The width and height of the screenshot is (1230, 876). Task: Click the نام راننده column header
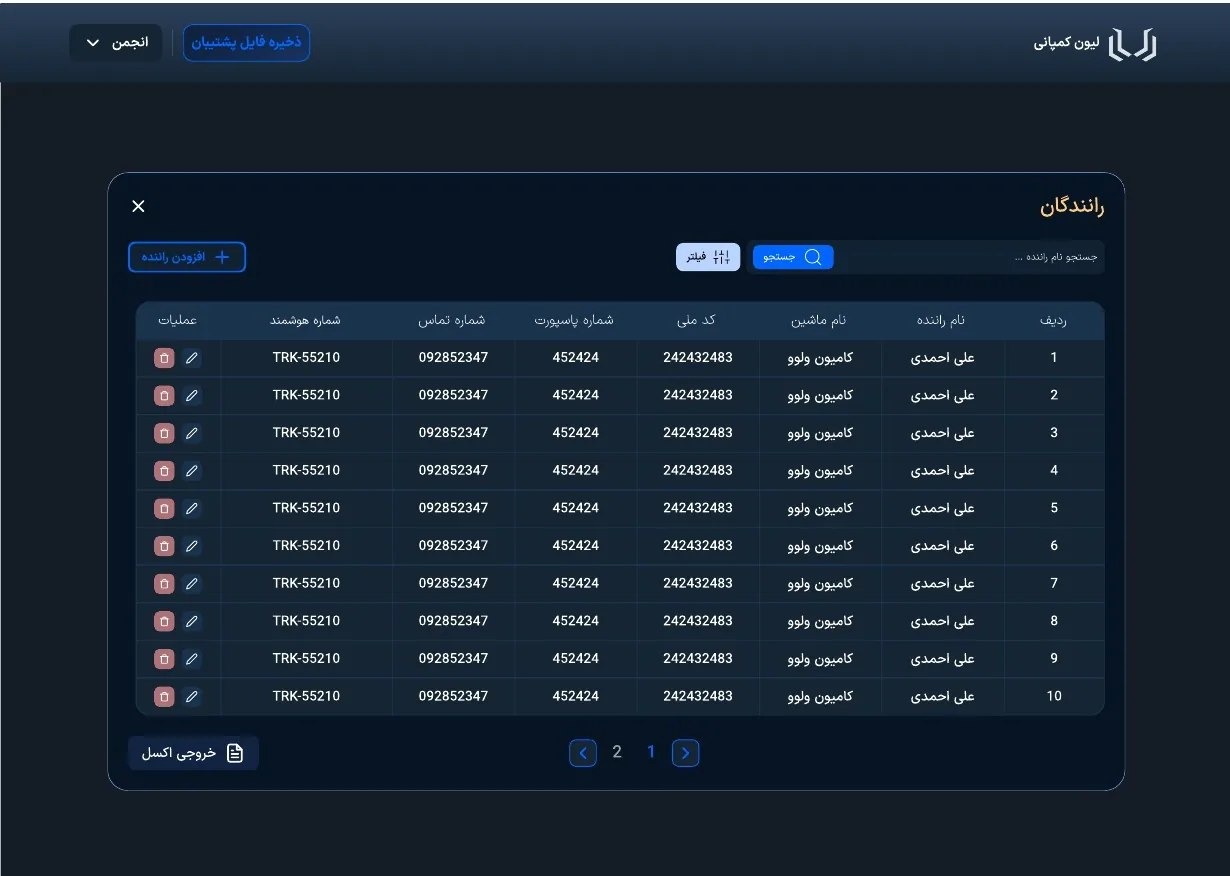(941, 320)
